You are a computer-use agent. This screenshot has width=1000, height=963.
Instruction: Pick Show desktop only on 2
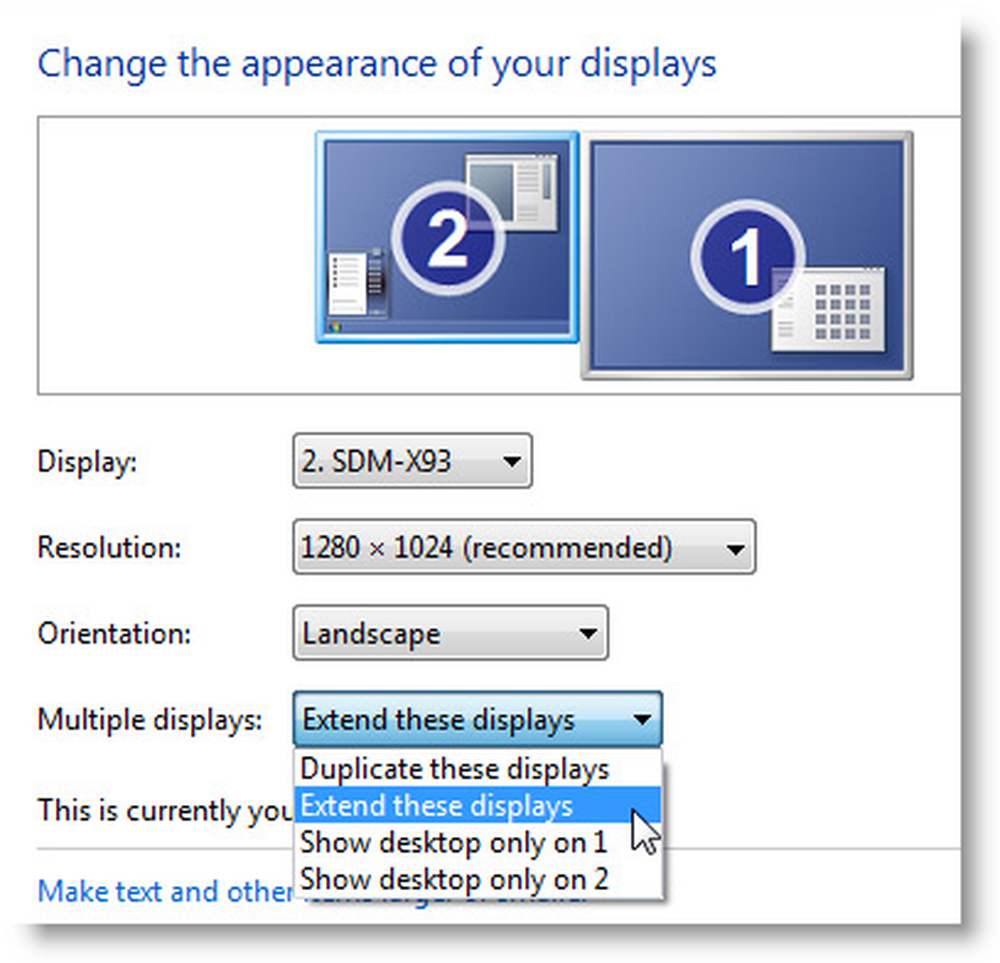coord(453,878)
